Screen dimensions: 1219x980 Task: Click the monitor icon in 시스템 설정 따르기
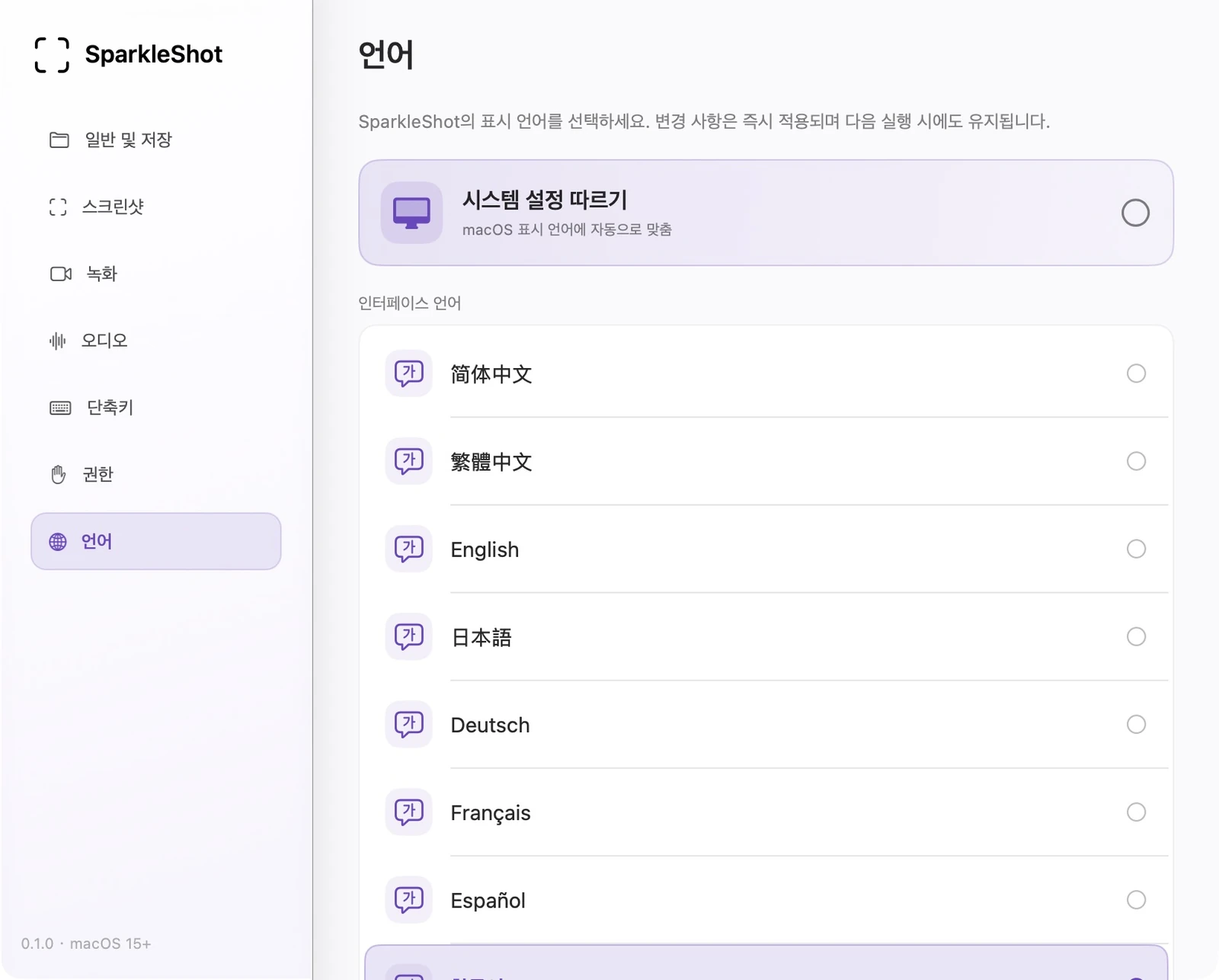pyautogui.click(x=411, y=213)
